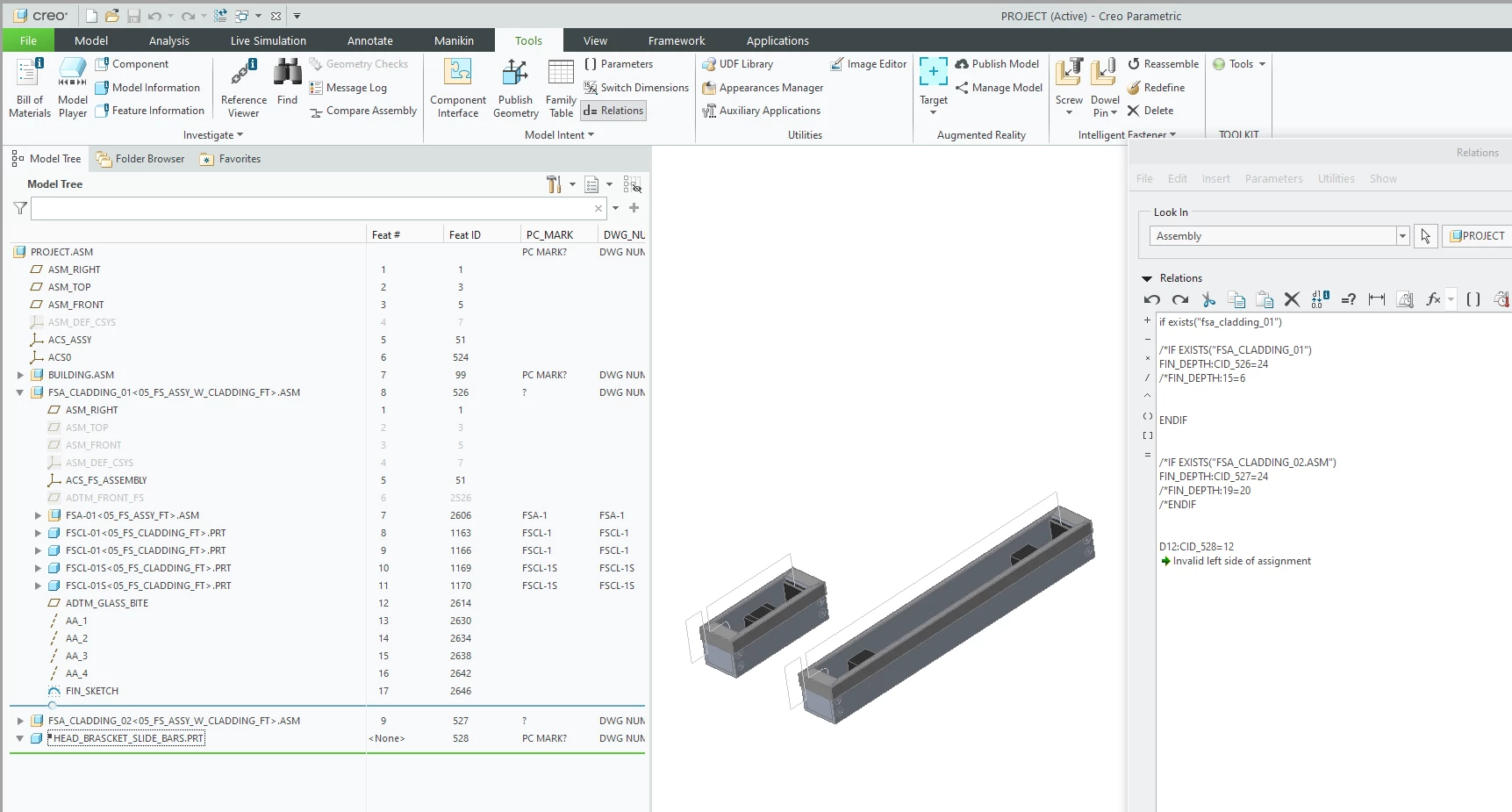Viewport: 1512px width, 812px height.
Task: Open the File menu
Action: tap(28, 40)
